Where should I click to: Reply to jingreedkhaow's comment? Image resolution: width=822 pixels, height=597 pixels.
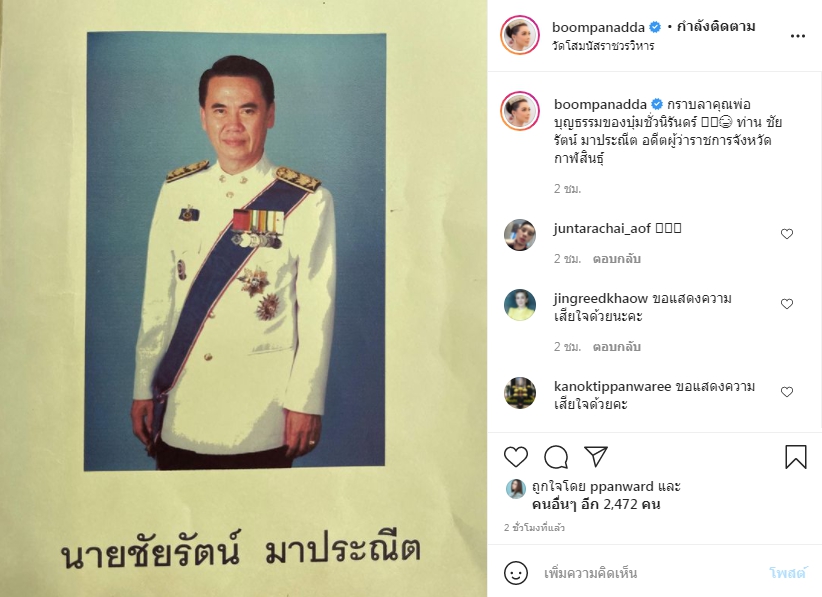[616, 346]
